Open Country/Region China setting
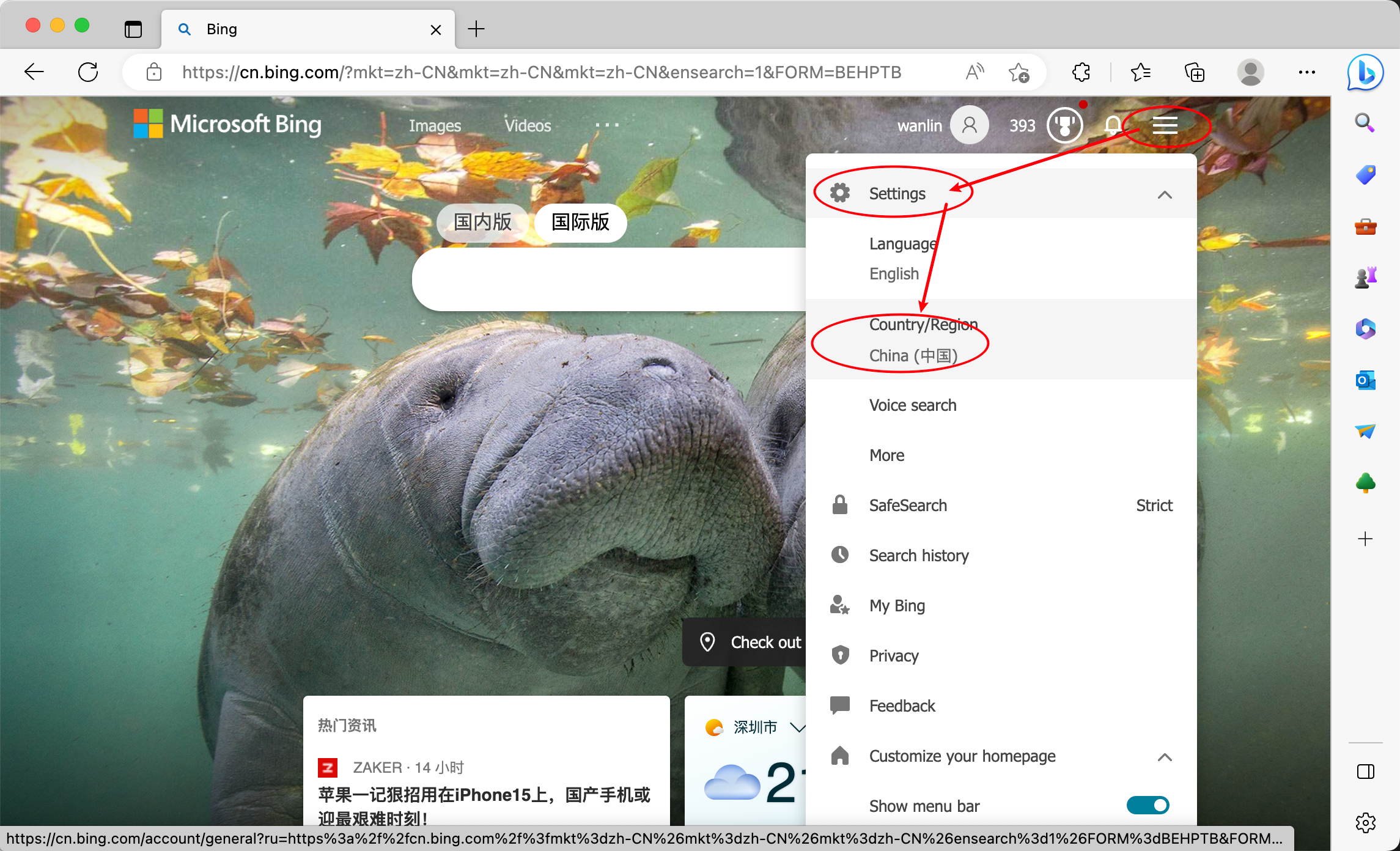Image resolution: width=1400 pixels, height=851 pixels. click(x=1001, y=339)
